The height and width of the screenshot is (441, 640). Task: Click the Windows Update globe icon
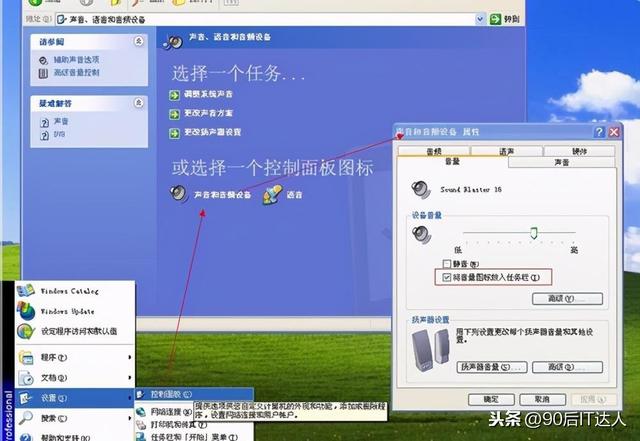tap(26, 311)
